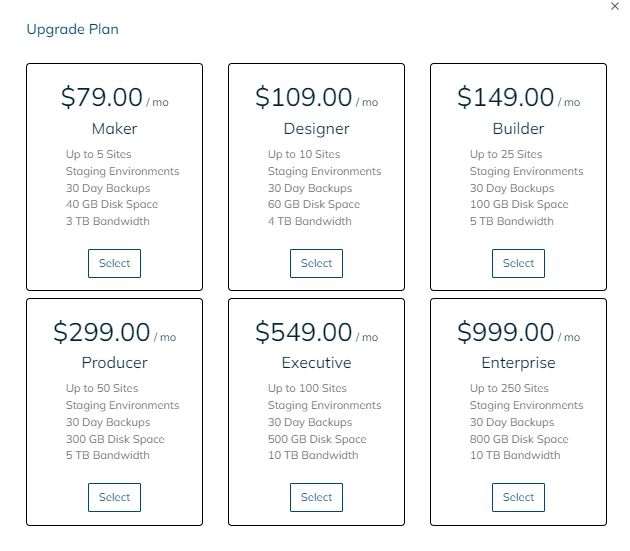Choose the Designer plan Select button

316,263
